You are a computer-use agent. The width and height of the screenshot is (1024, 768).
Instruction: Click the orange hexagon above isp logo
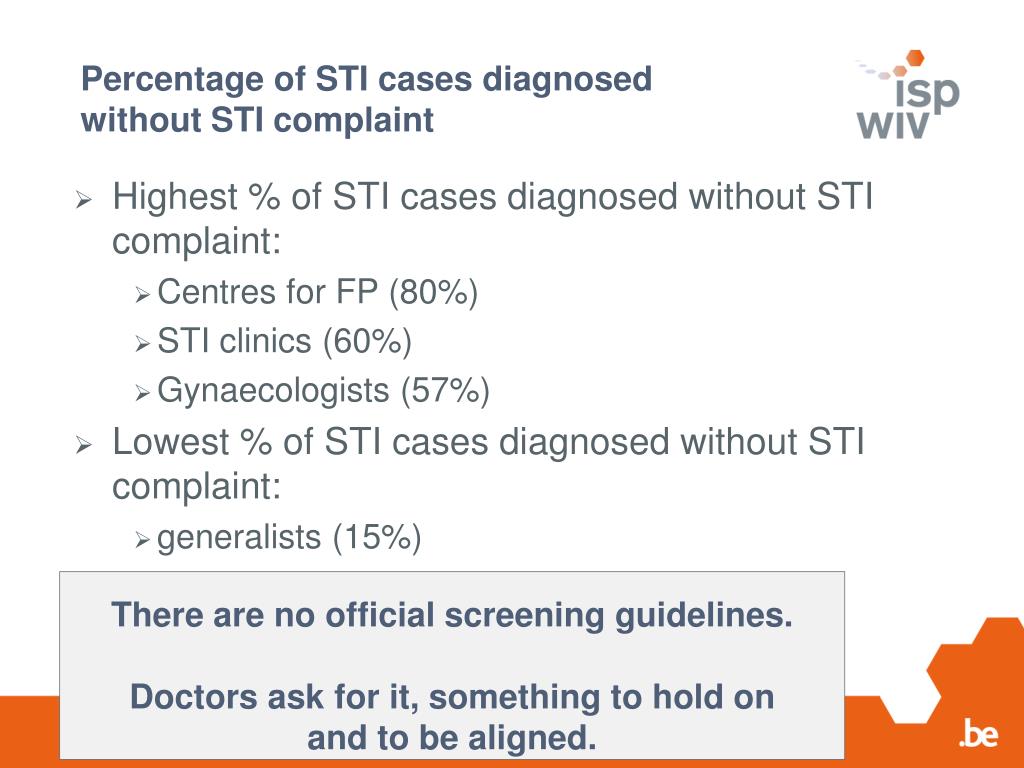coord(916,57)
